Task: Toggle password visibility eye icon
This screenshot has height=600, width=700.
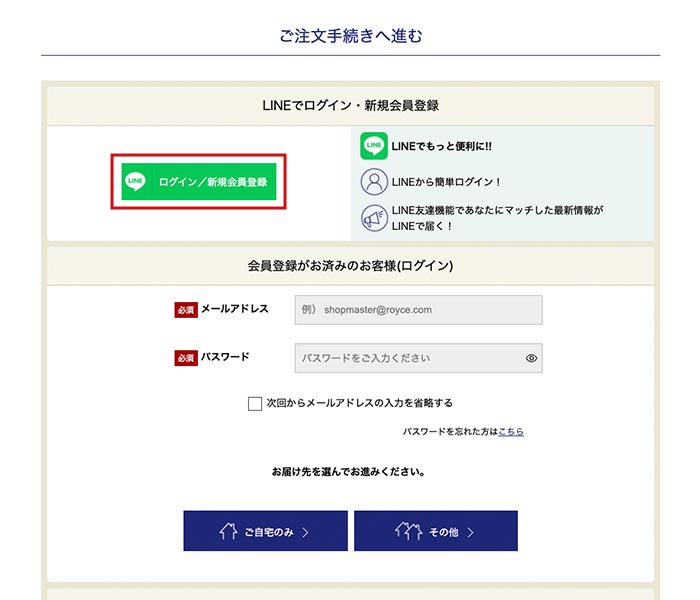Action: tap(531, 358)
